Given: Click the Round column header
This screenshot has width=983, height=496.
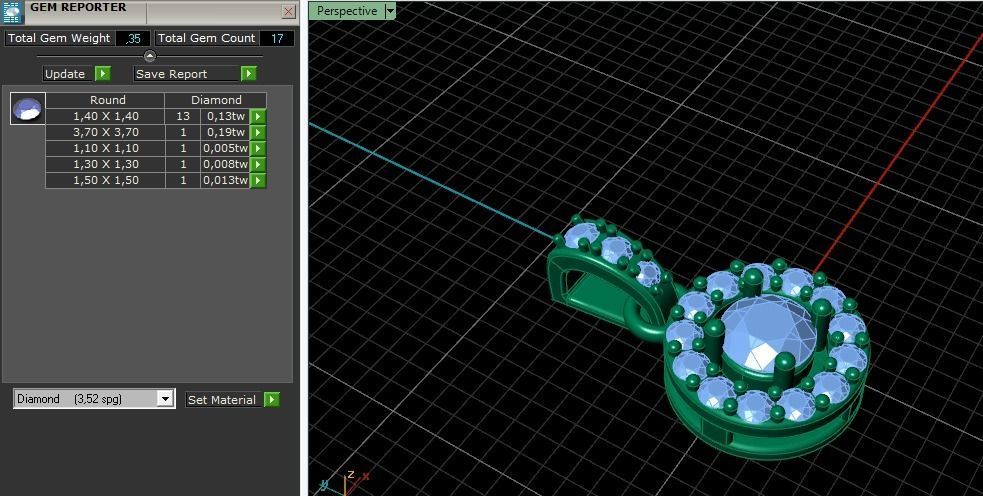Looking at the screenshot, I should [x=105, y=100].
